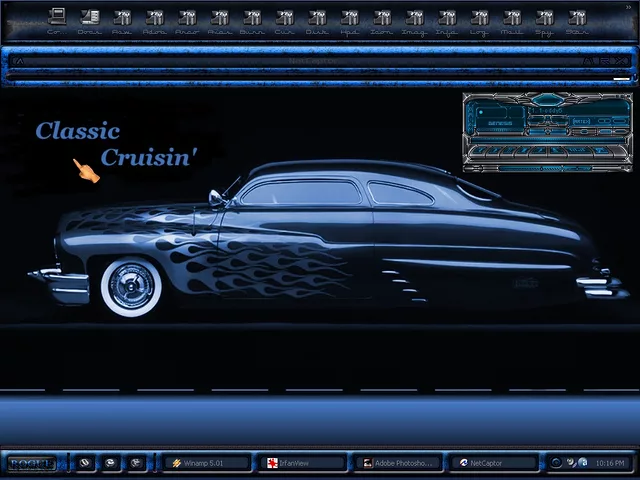
Task: Bring up Adobe Photoshop from the taskbar
Action: coord(398,463)
